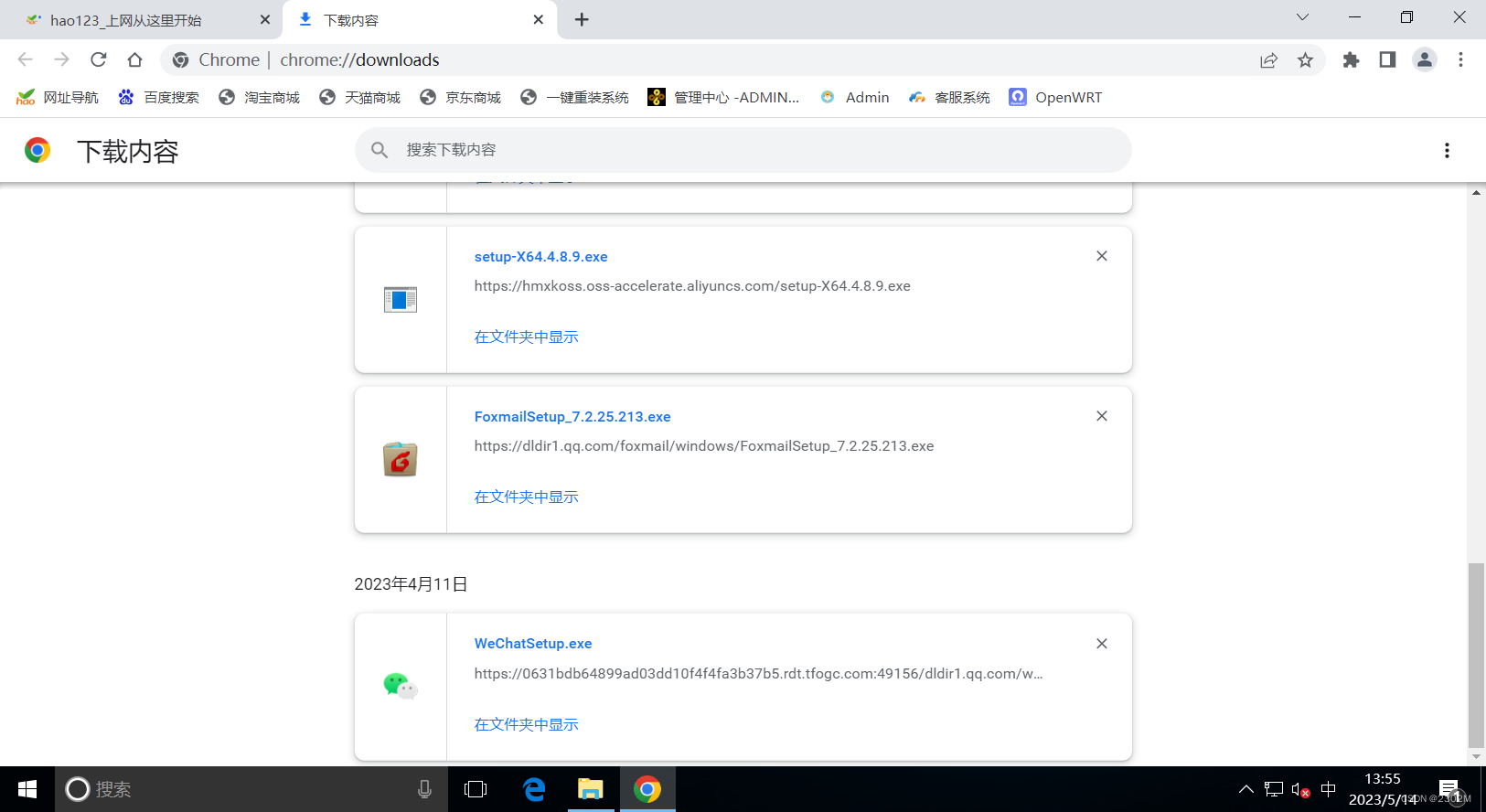The image size is (1486, 812).
Task: Open Chrome's three-dot main menu
Action: (x=1460, y=59)
